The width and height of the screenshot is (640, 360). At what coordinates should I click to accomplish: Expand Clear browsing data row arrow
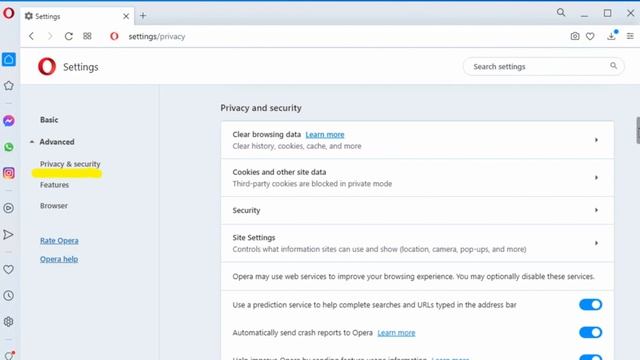click(x=596, y=140)
